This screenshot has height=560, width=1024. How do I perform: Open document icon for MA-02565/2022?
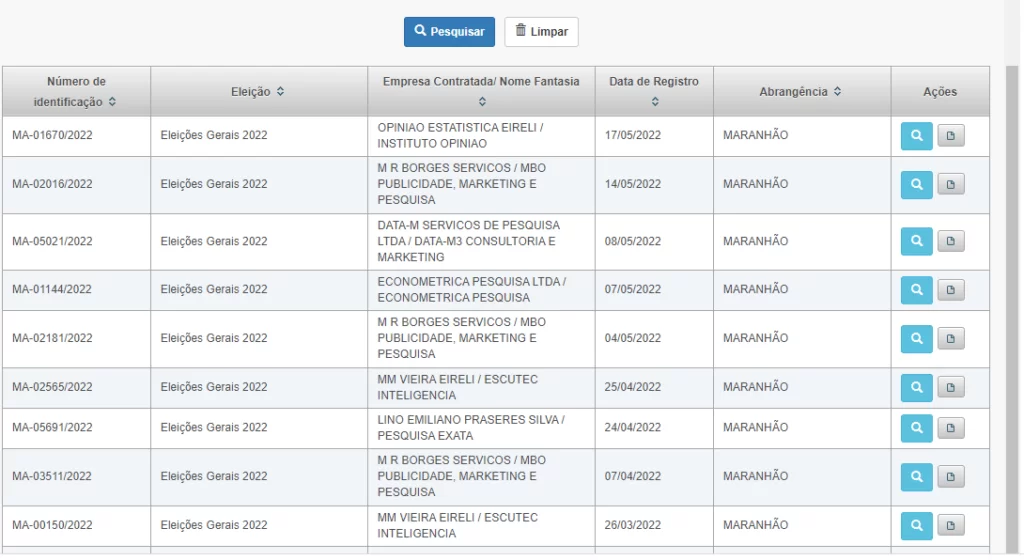pos(950,388)
